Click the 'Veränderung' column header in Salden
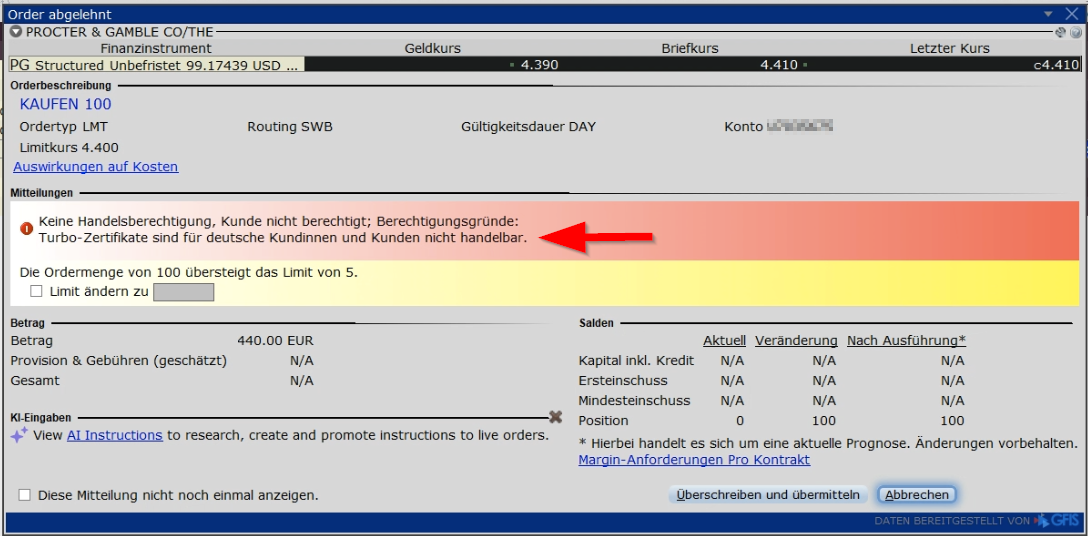Viewport: 1088px width, 536px height. [796, 341]
